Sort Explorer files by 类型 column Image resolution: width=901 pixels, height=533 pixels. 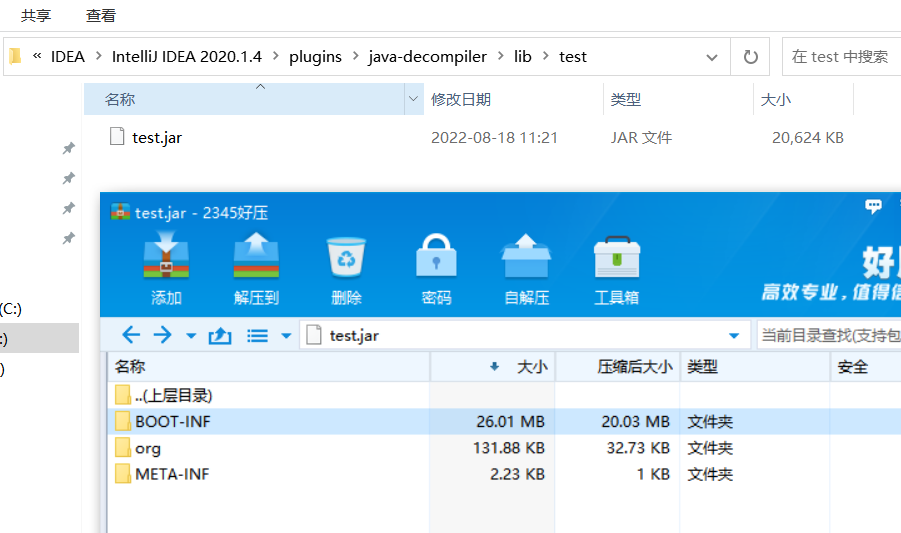pos(678,99)
